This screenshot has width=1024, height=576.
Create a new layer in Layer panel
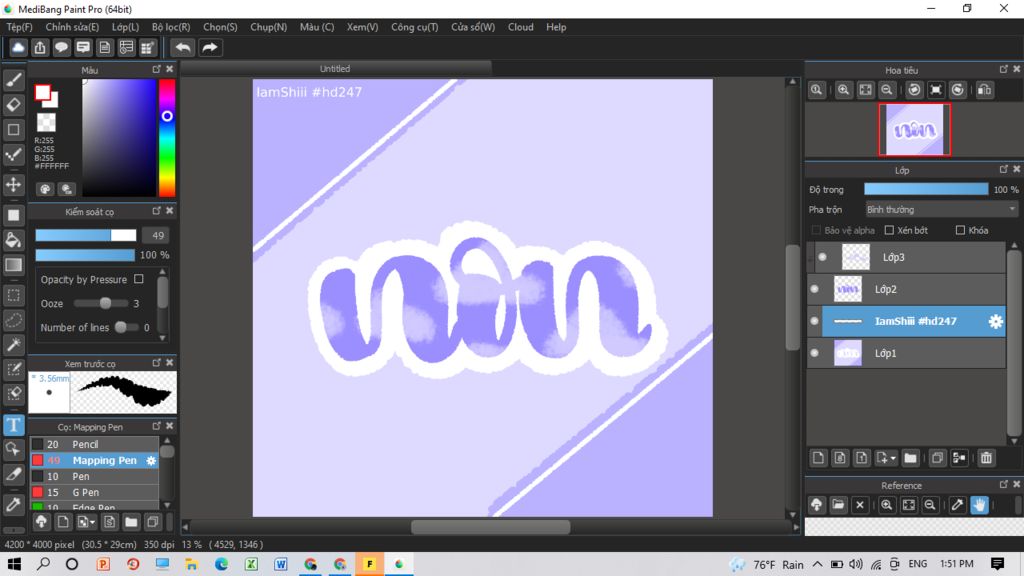[x=818, y=458]
